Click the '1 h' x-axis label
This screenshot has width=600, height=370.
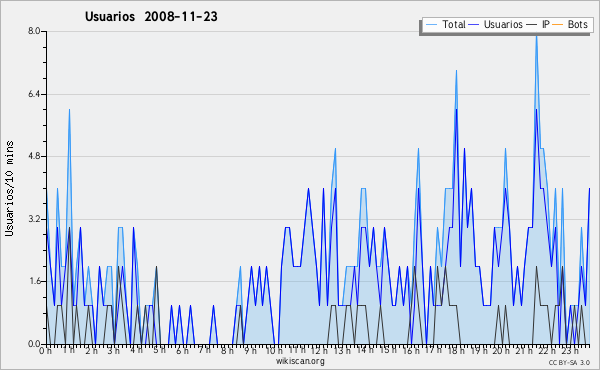tap(69, 350)
